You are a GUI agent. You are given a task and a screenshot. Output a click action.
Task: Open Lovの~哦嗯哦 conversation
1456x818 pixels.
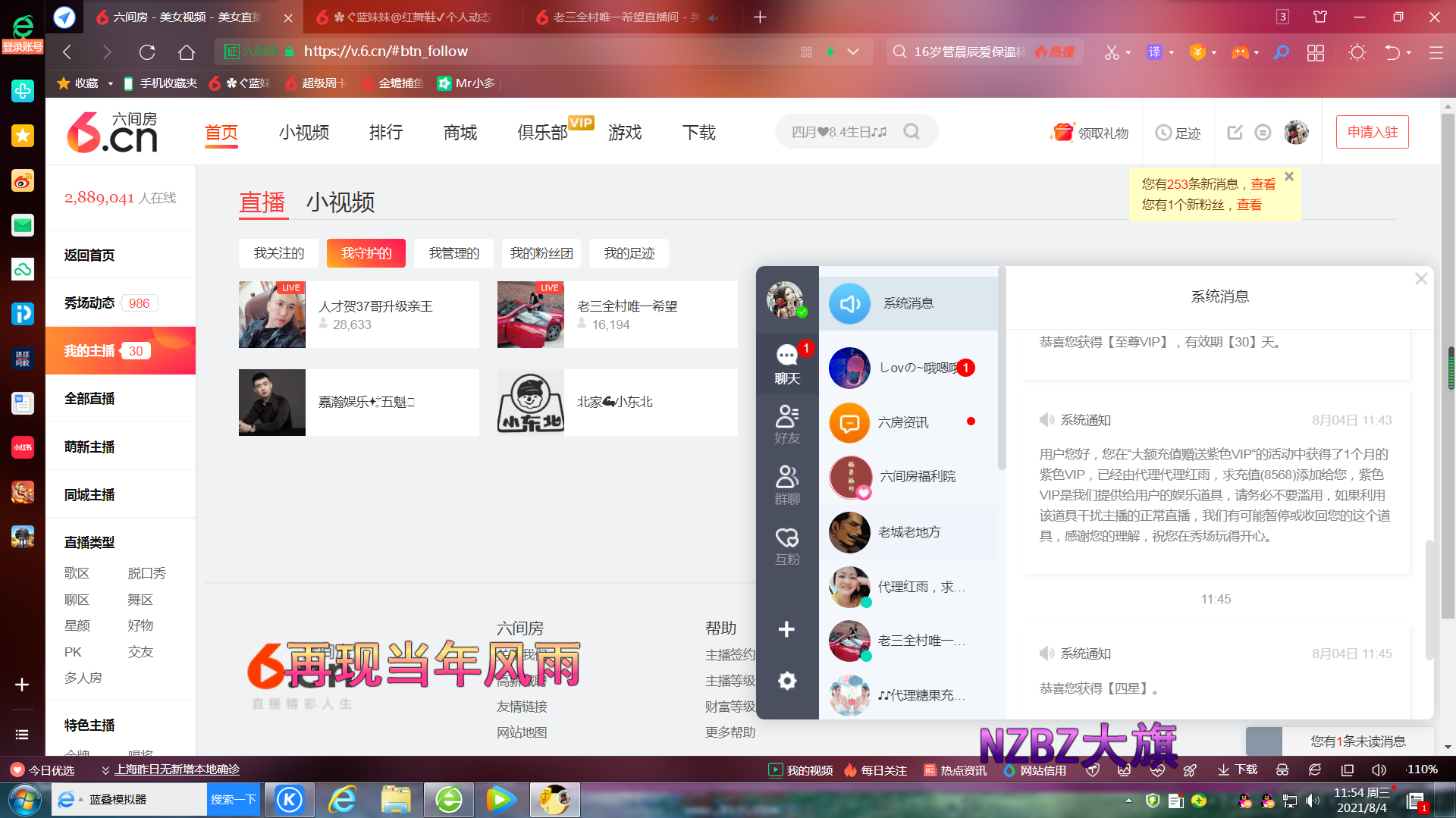tap(908, 368)
